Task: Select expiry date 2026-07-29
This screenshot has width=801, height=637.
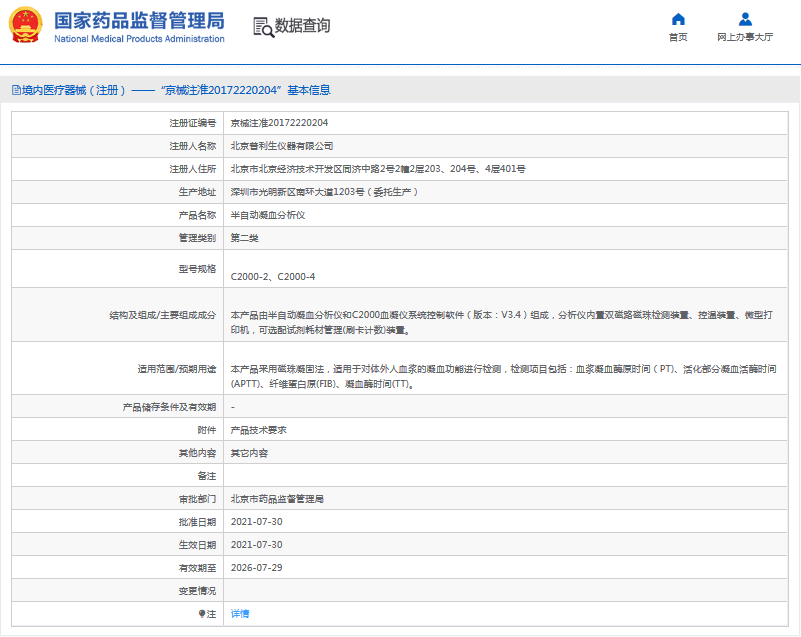Action: pyautogui.click(x=256, y=568)
